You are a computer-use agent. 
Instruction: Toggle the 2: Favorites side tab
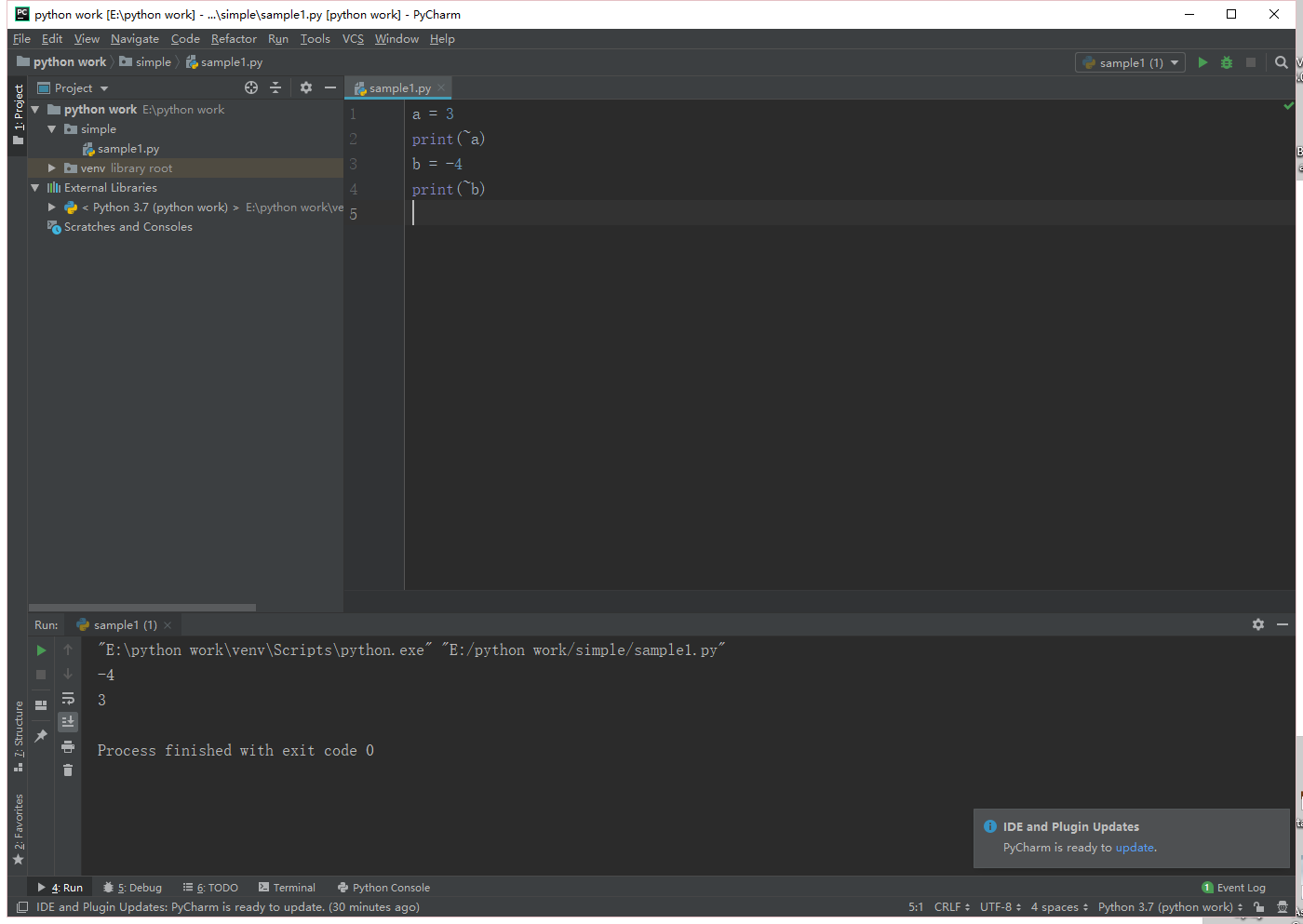pyautogui.click(x=18, y=829)
